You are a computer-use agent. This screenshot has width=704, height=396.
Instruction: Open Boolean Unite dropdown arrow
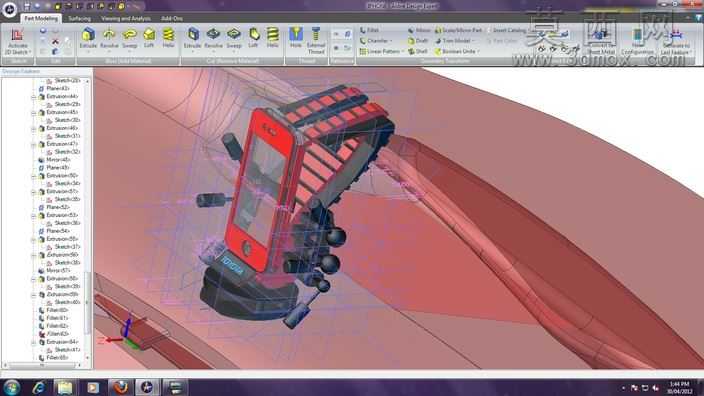point(478,52)
